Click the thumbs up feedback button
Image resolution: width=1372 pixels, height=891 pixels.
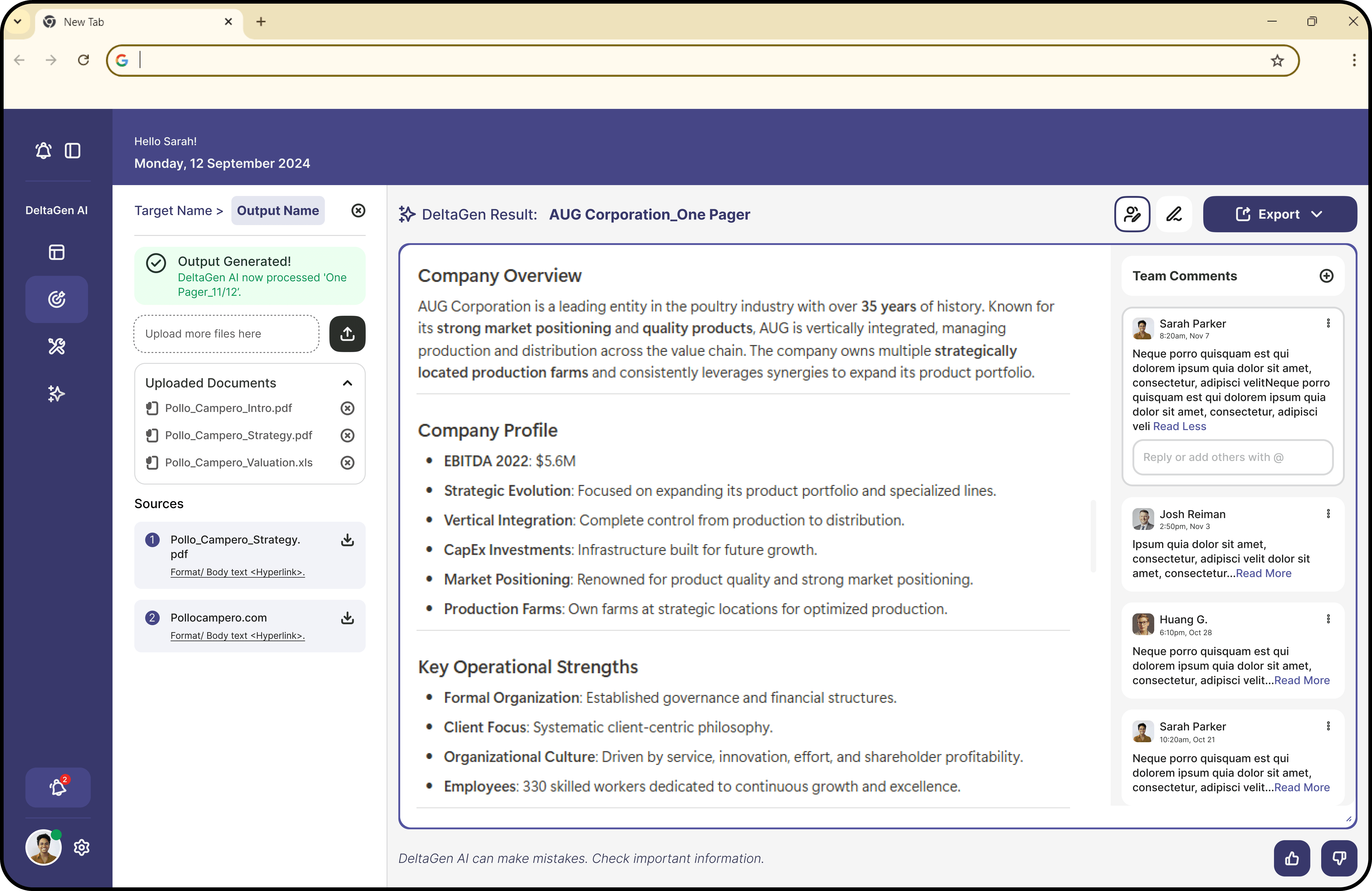1292,858
